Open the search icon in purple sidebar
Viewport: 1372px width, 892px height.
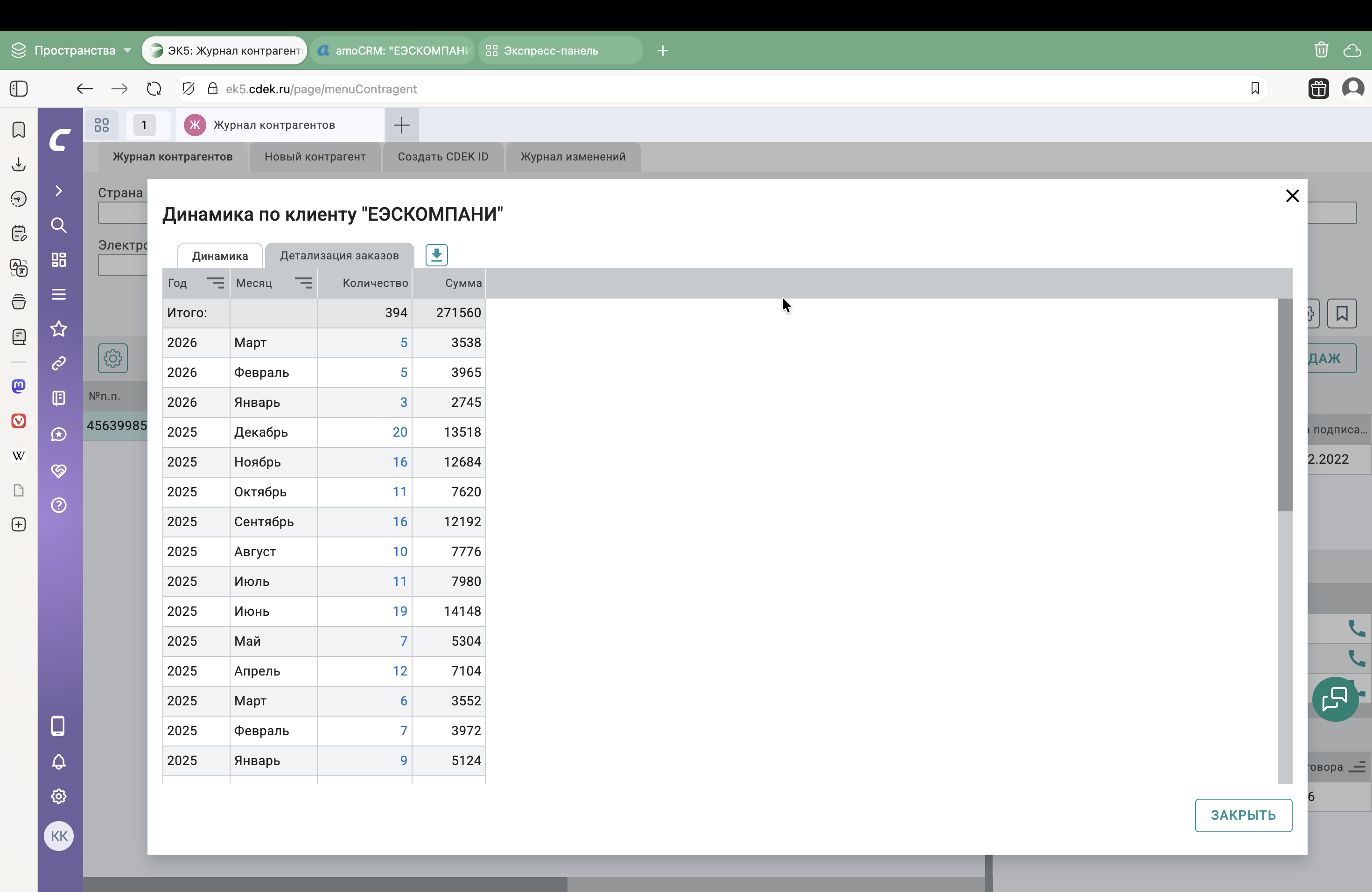click(x=59, y=225)
